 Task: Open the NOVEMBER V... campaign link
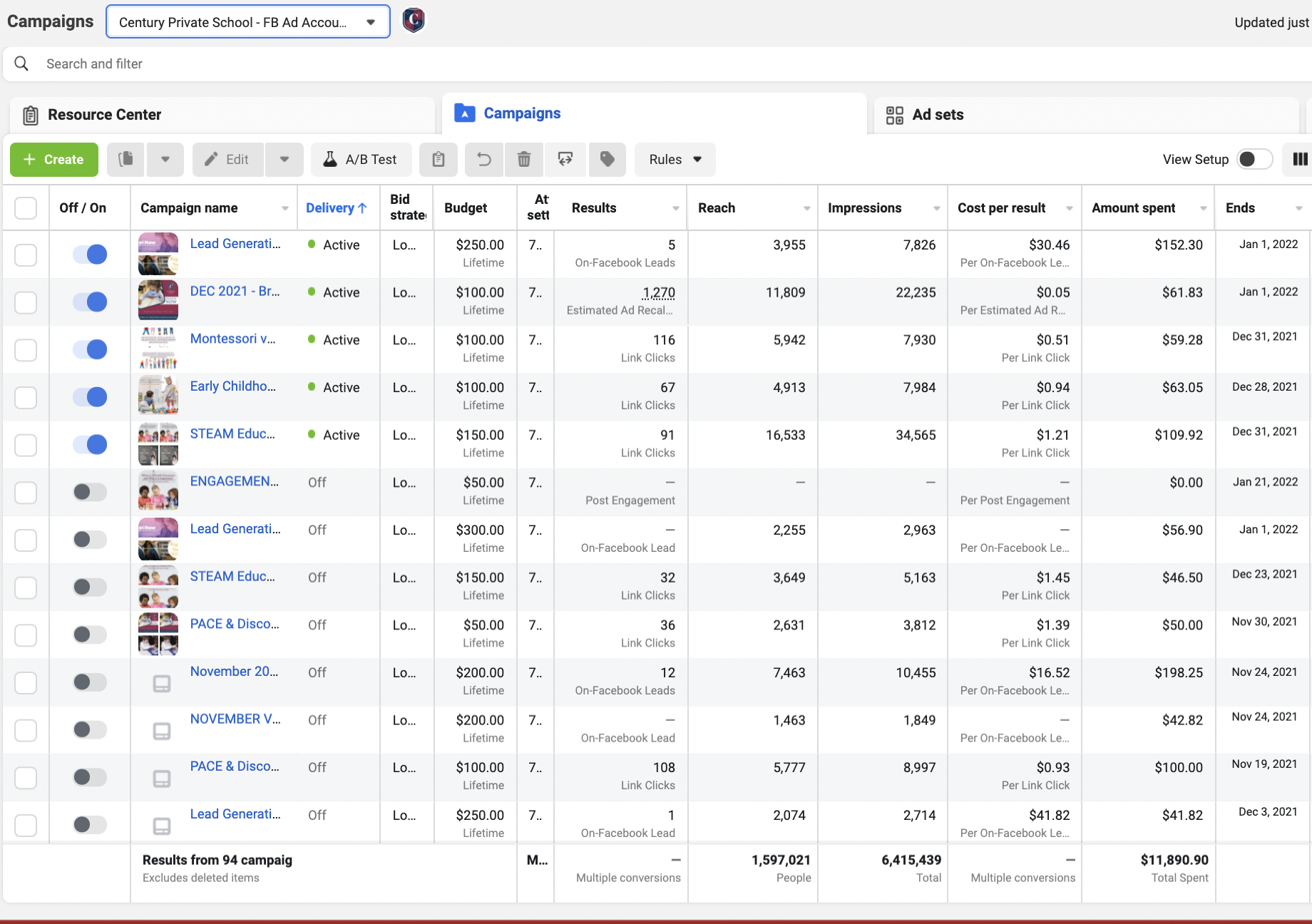tap(236, 719)
